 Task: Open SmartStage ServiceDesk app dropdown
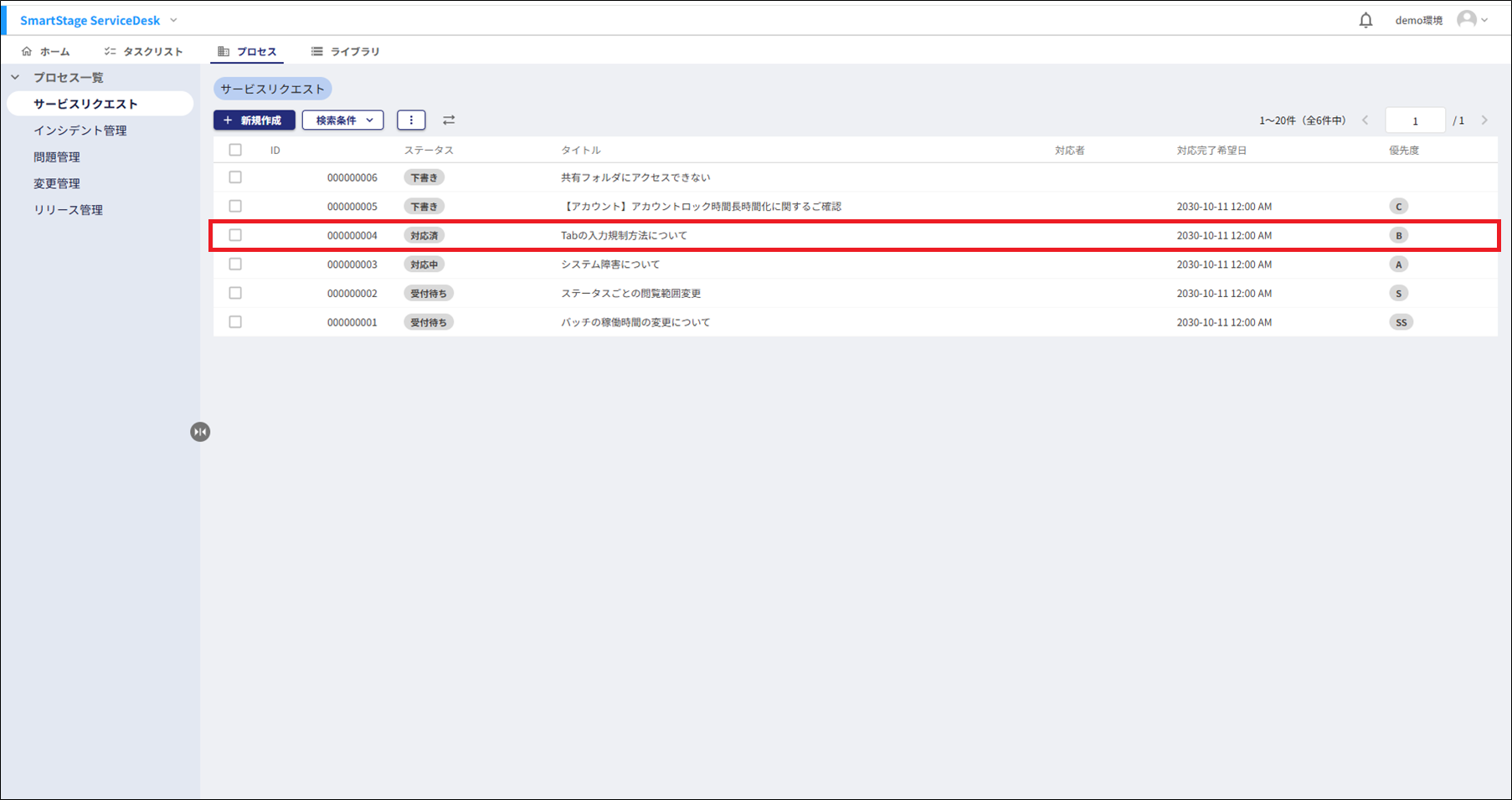pos(173,20)
